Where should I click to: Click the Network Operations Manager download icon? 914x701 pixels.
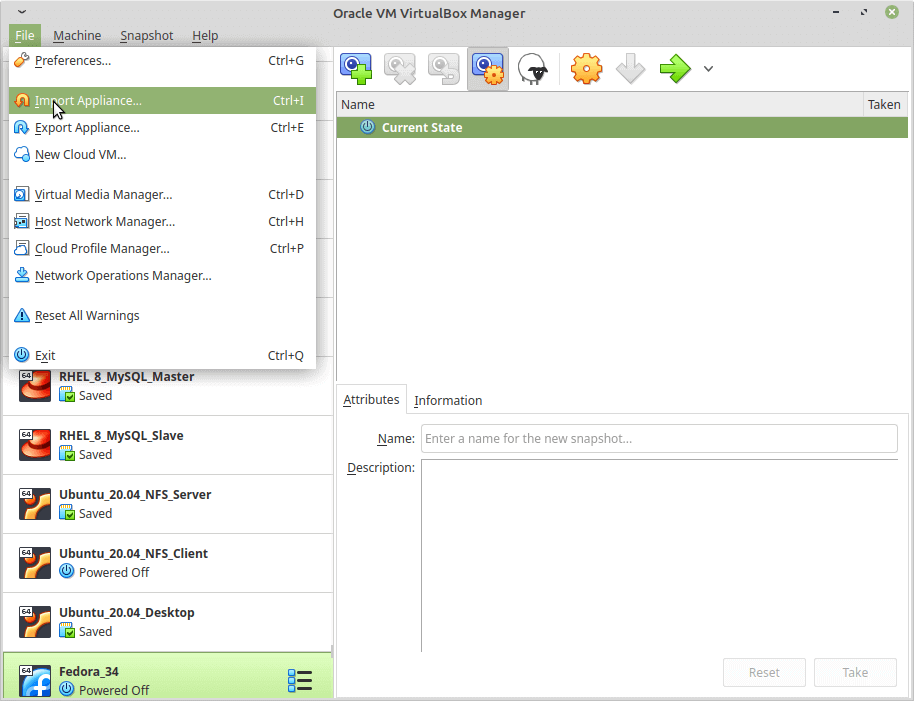tap(22, 274)
